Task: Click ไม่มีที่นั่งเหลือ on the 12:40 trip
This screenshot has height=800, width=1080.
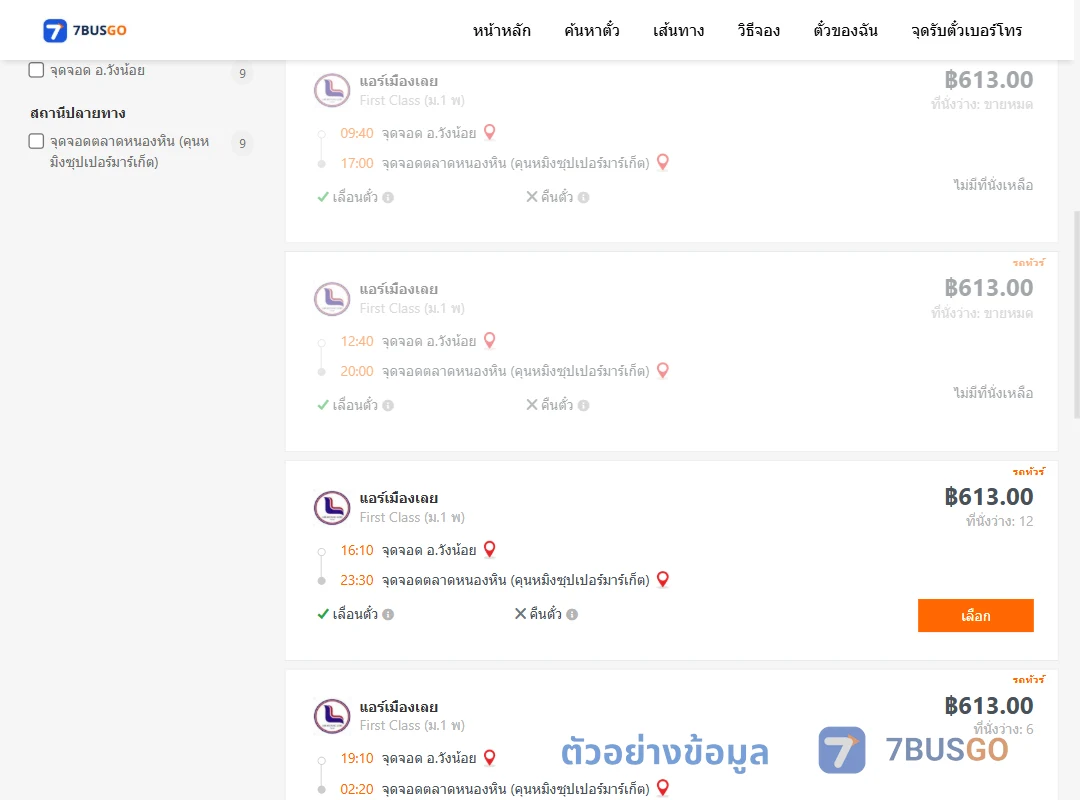Action: pos(993,393)
